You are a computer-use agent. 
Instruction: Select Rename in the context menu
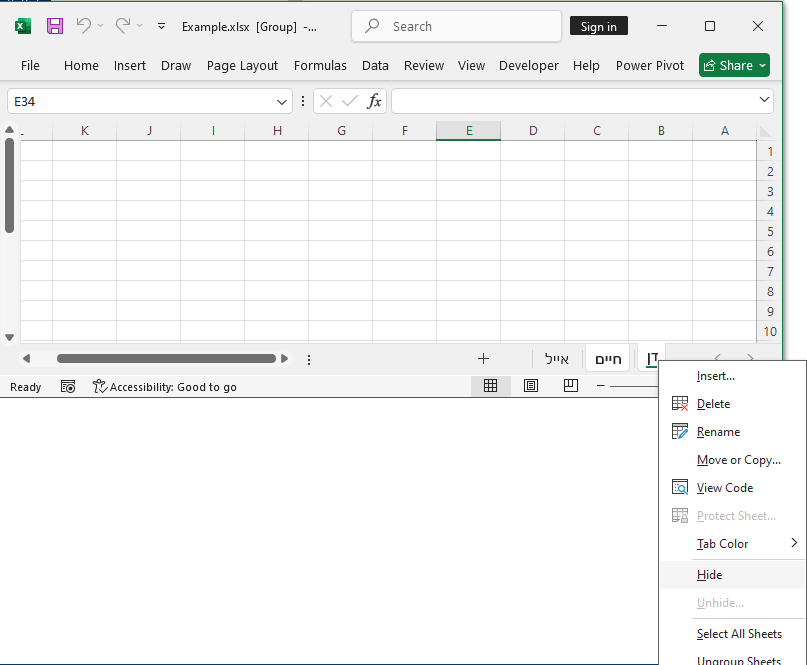point(718,432)
